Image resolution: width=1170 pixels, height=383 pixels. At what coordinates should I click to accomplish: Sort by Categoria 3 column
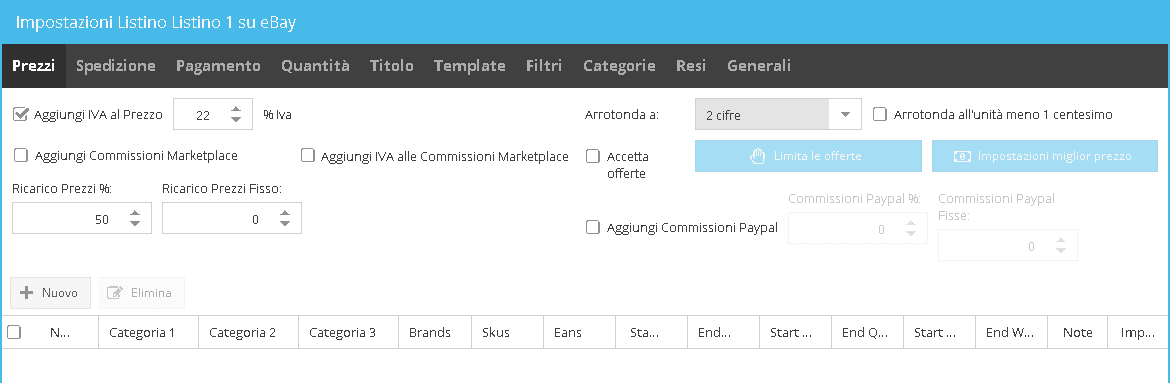(348, 332)
